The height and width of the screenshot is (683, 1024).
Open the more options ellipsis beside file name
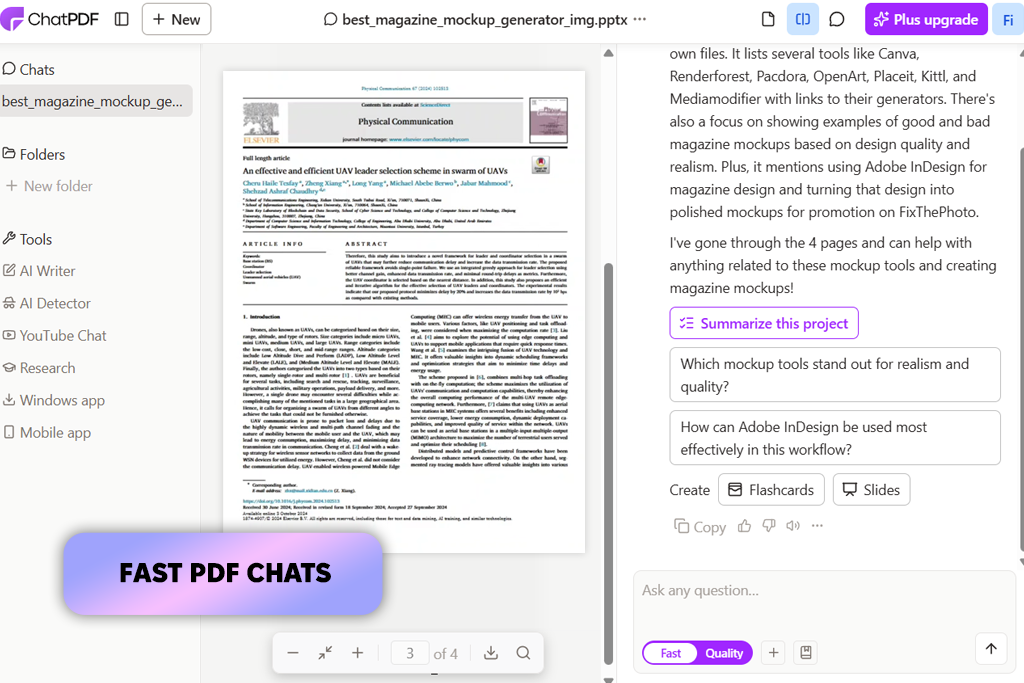pos(640,20)
